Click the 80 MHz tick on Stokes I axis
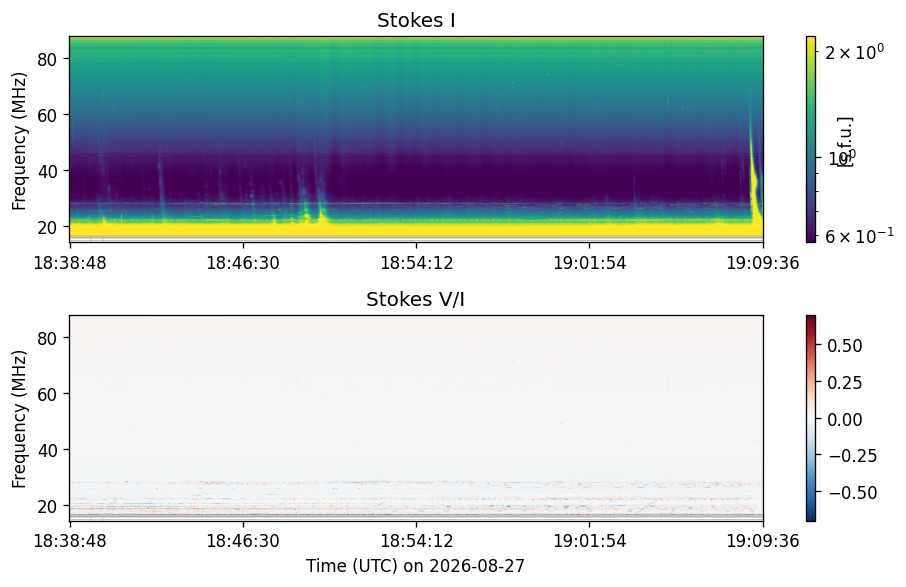The width and height of the screenshot is (906, 587). [x=46, y=60]
